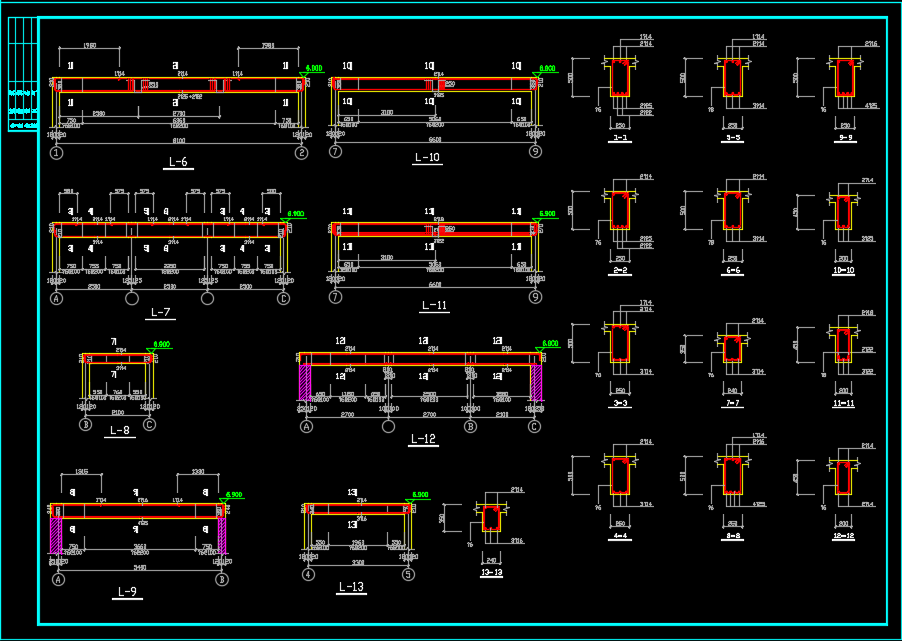Select grid bubble 5 under beam L-13
Image resolution: width=902 pixels, height=641 pixels.
[408, 574]
